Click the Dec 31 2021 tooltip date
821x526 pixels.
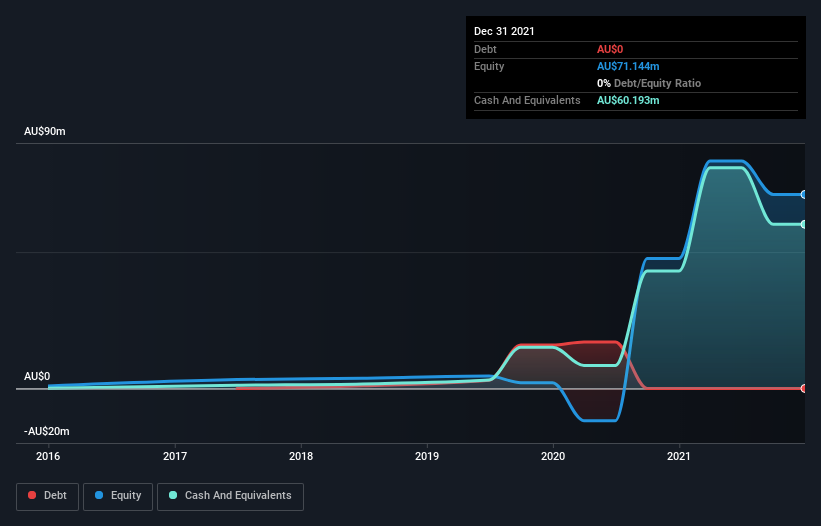[x=504, y=31]
